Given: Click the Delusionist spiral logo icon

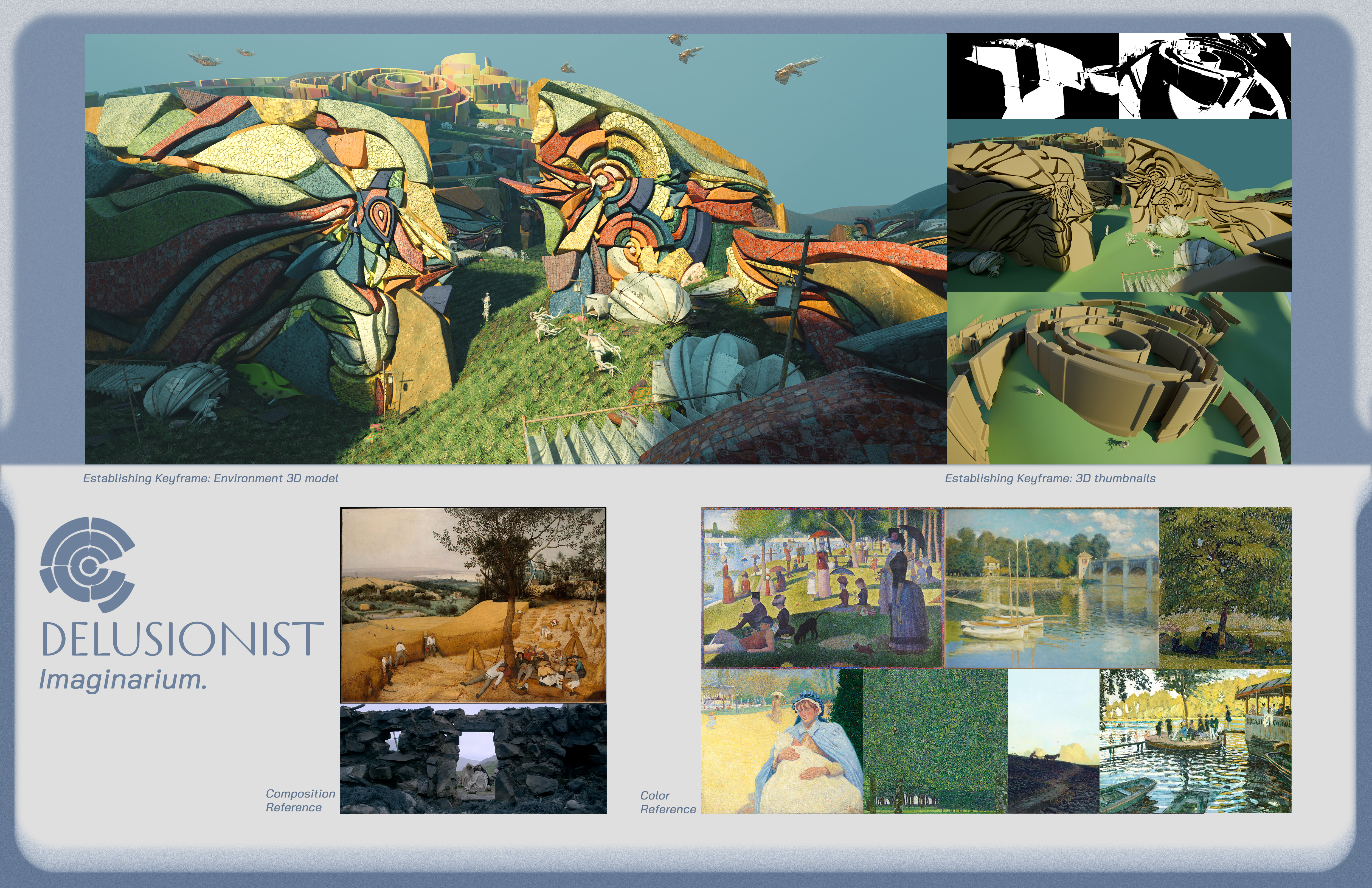Looking at the screenshot, I should (x=87, y=565).
